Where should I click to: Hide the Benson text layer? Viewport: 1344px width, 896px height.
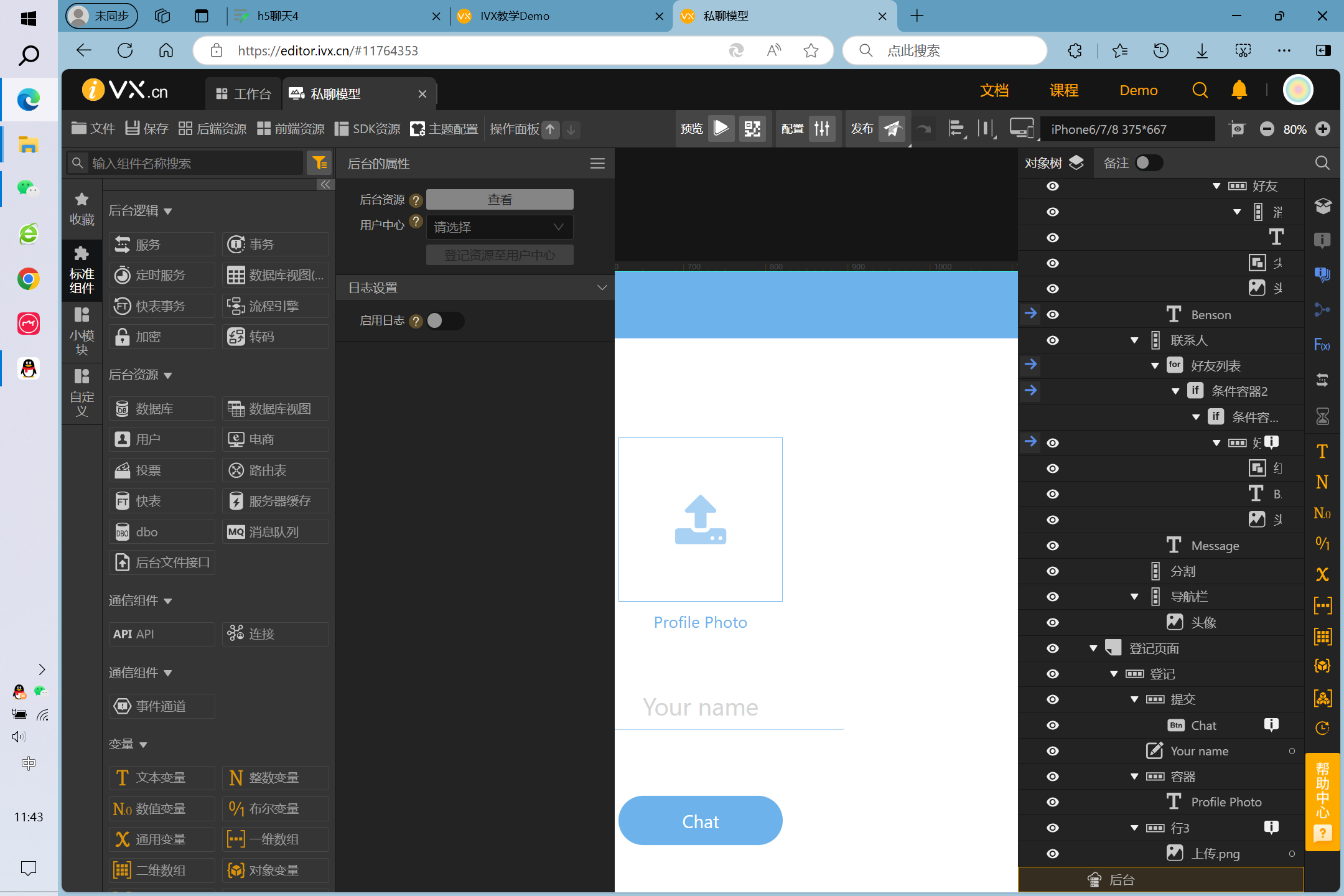click(1052, 315)
